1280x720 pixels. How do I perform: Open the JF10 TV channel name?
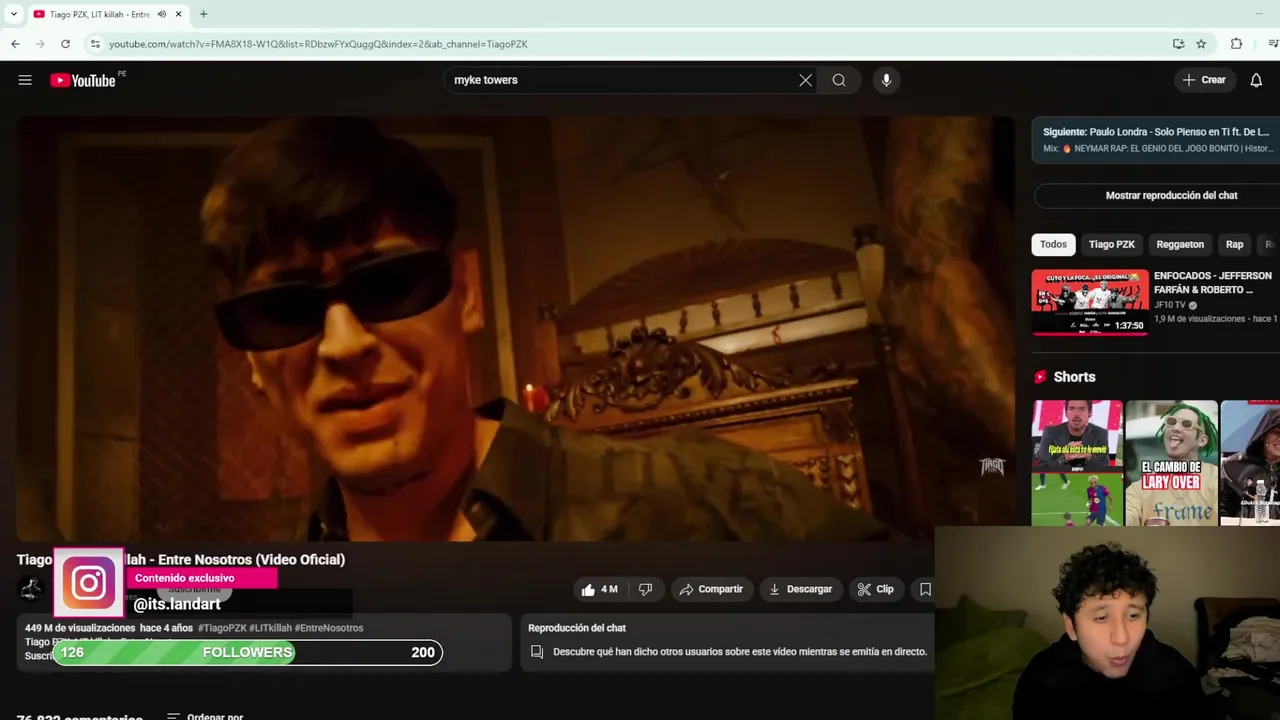tap(1170, 305)
